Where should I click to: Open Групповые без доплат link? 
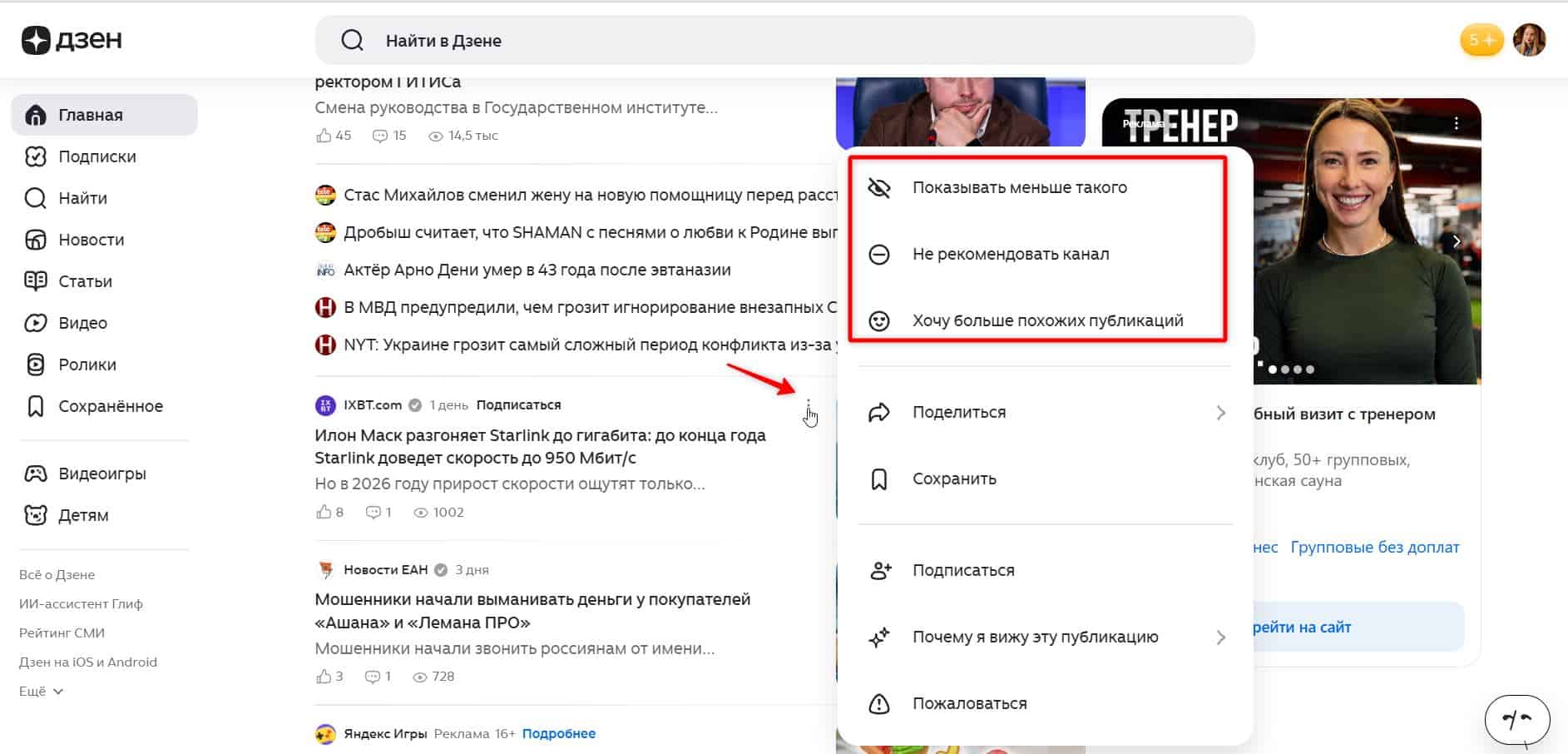[x=1375, y=547]
